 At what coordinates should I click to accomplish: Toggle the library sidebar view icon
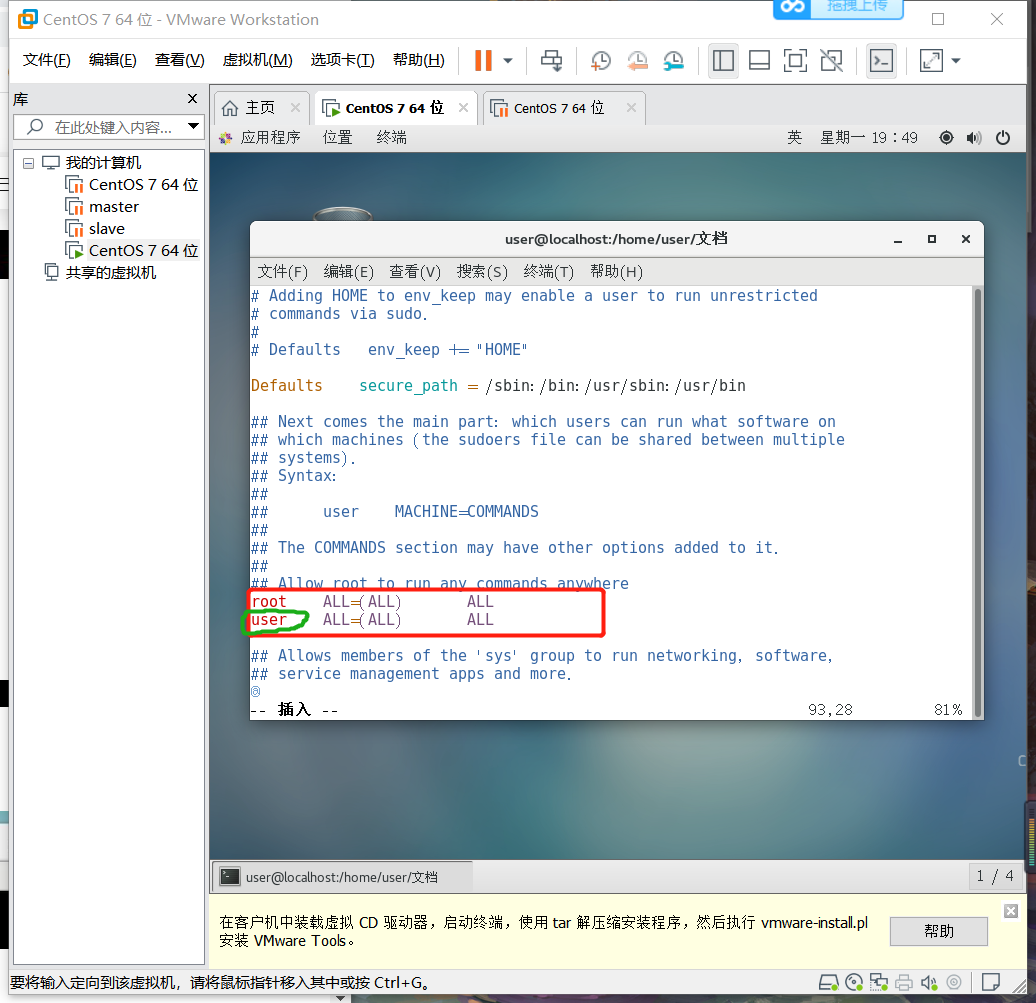pyautogui.click(x=723, y=61)
